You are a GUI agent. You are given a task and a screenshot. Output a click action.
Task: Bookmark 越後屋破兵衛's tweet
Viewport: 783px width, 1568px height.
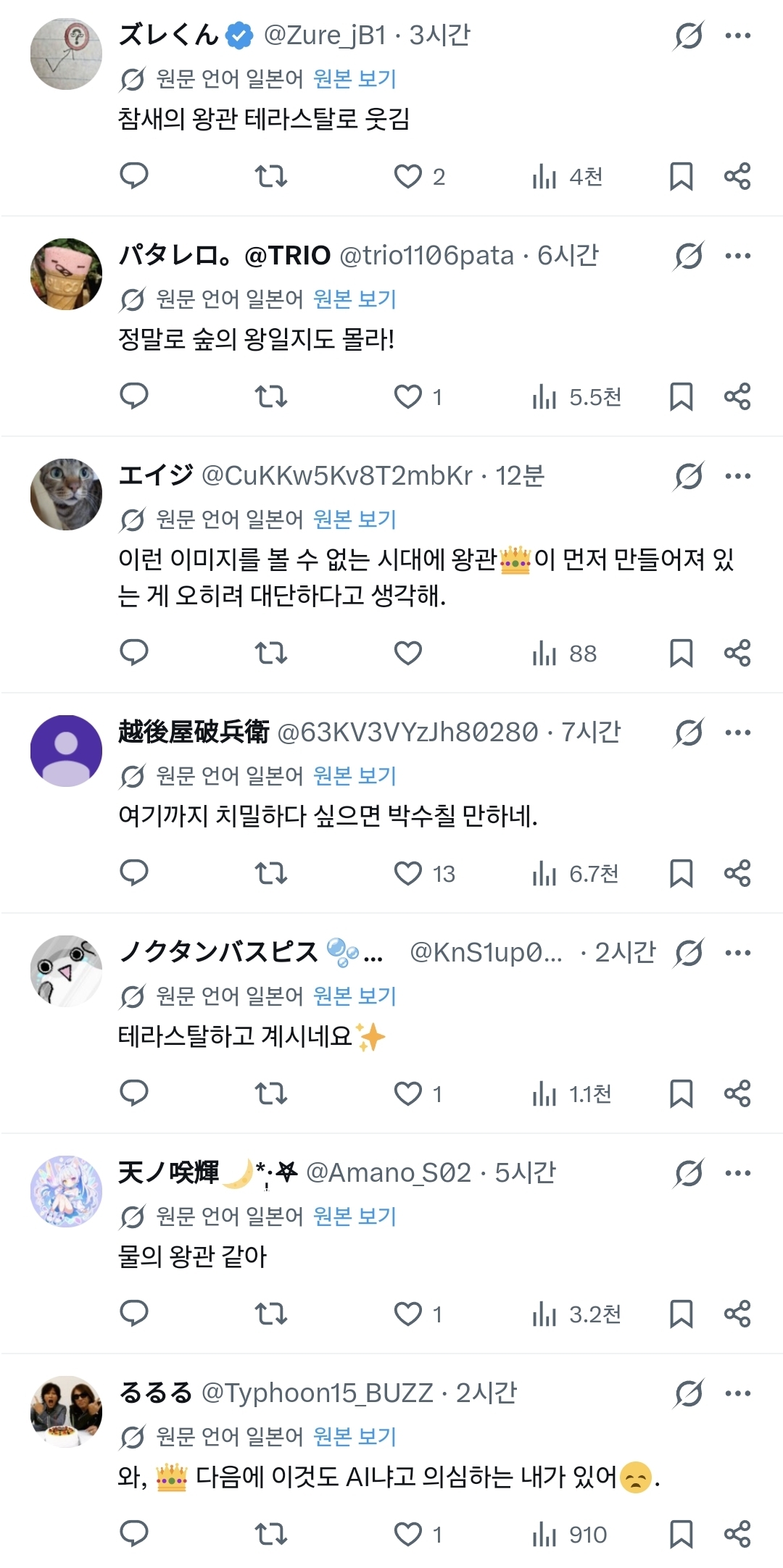(x=681, y=873)
